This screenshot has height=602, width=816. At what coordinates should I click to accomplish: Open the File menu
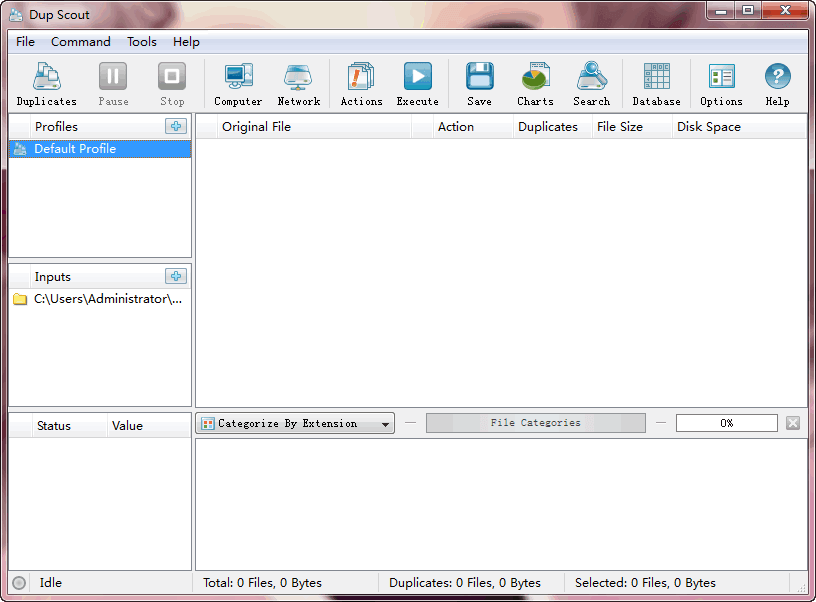25,42
